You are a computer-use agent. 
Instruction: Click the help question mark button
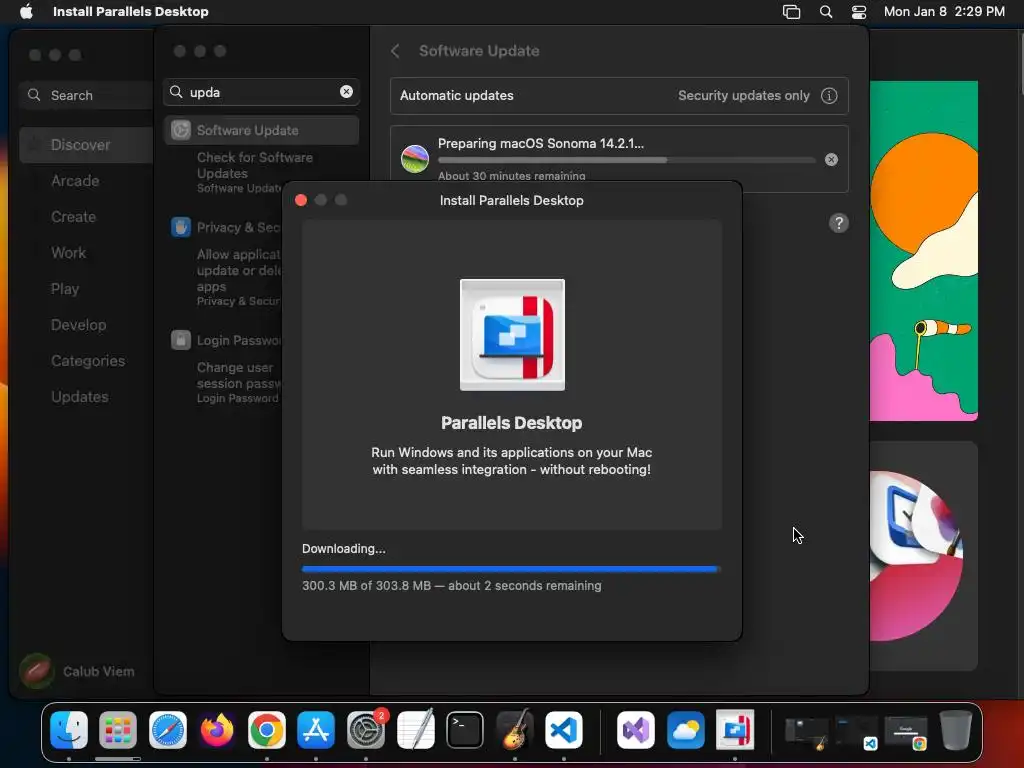[x=839, y=223]
